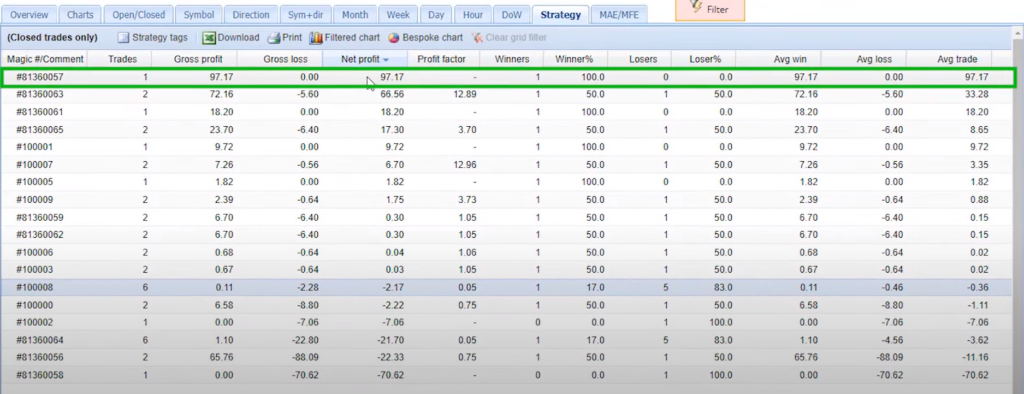
Task: Sort by Avg win column header
Action: tap(790, 59)
